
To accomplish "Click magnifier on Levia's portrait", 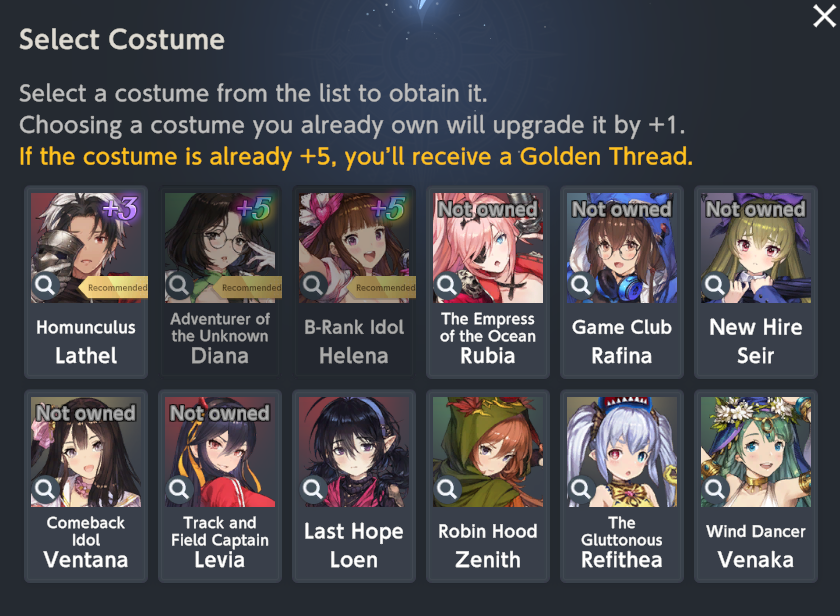I will (179, 489).
